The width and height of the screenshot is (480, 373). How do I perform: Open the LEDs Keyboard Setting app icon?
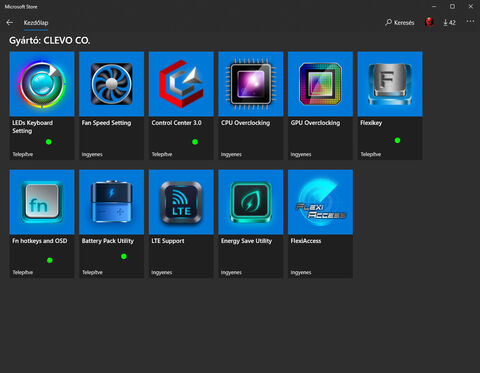point(42,84)
